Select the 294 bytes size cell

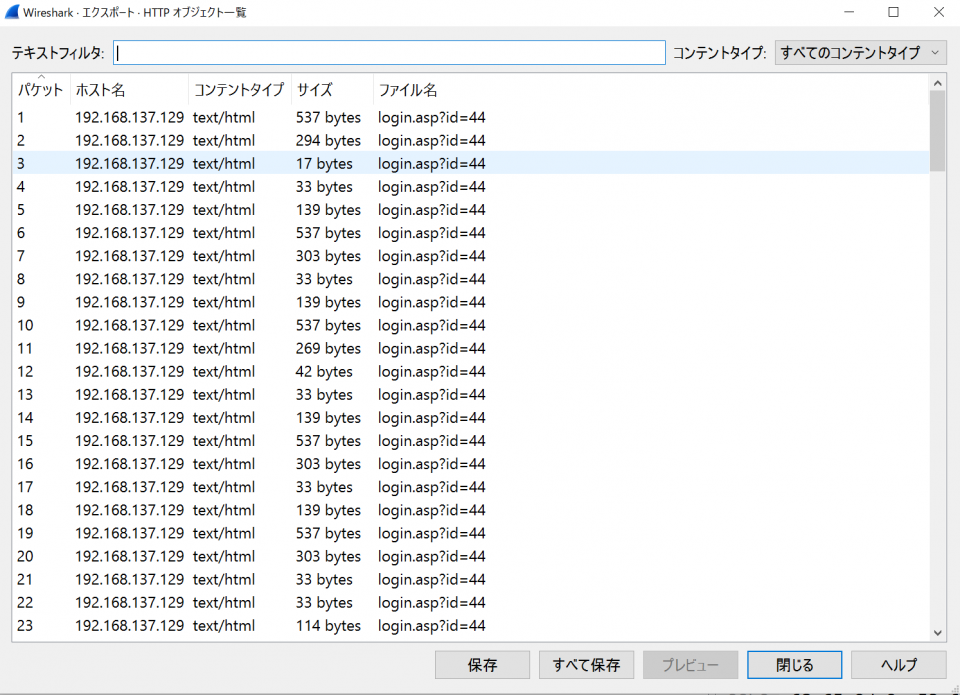[328, 141]
